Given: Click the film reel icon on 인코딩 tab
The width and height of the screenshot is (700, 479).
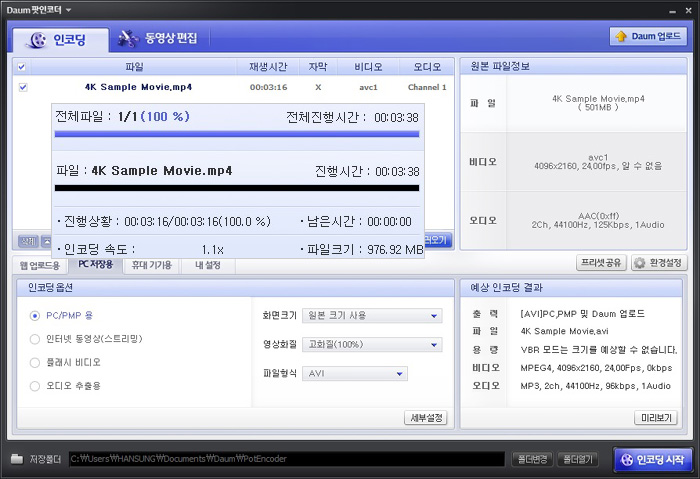Looking at the screenshot, I should [x=38, y=40].
